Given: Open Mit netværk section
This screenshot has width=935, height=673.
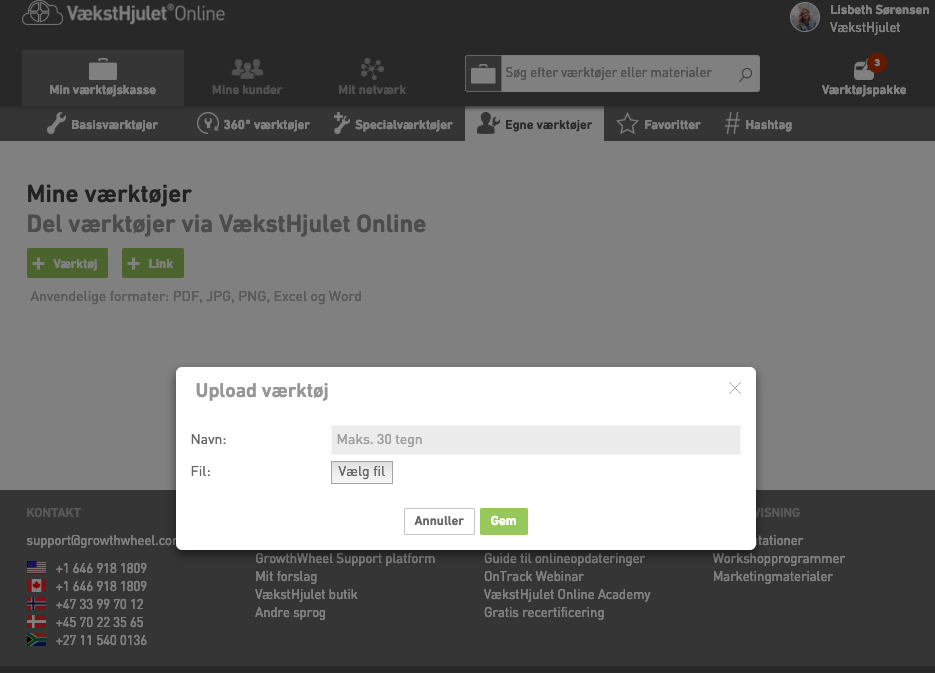Looking at the screenshot, I should point(372,78).
